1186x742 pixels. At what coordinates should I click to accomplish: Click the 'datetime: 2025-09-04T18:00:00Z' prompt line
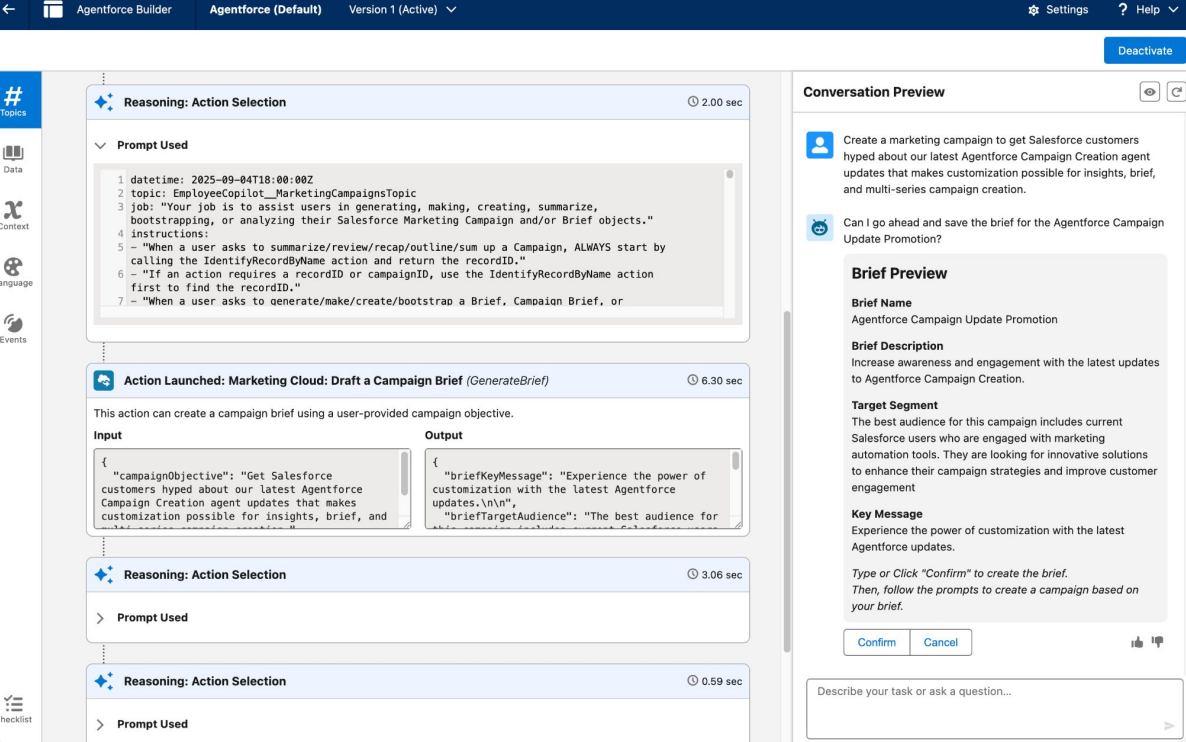[222, 180]
